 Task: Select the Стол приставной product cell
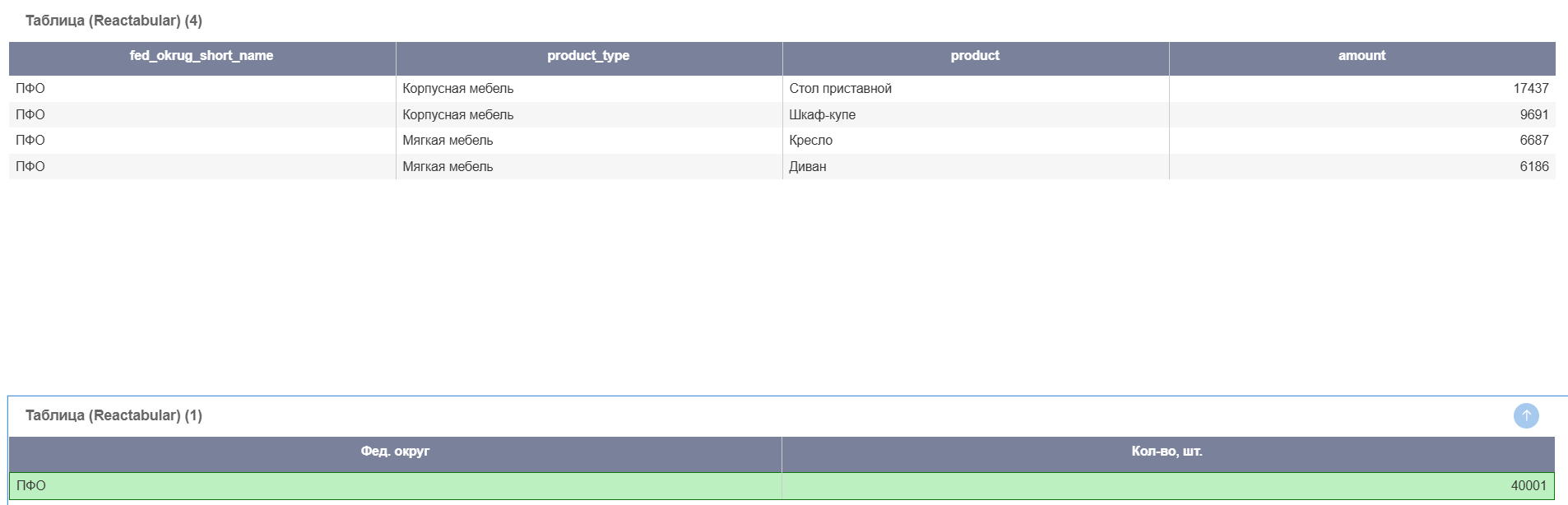(x=840, y=89)
